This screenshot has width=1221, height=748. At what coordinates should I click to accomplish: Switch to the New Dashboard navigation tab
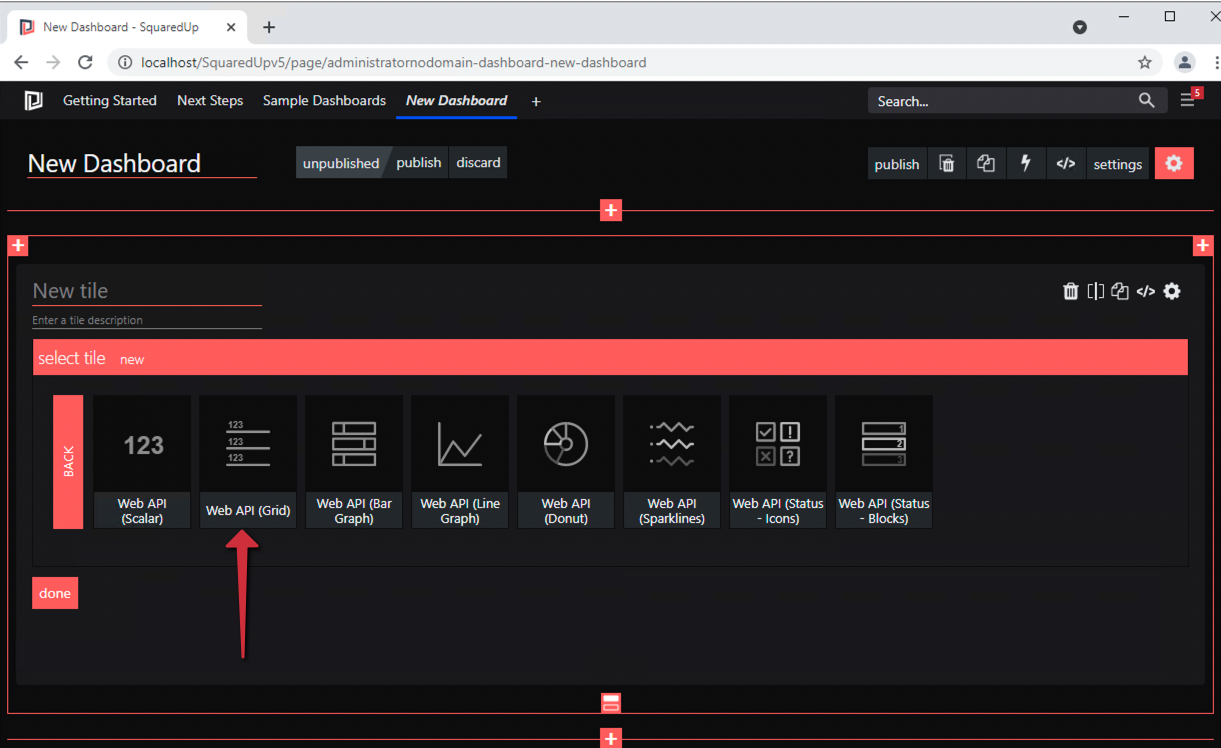(456, 100)
